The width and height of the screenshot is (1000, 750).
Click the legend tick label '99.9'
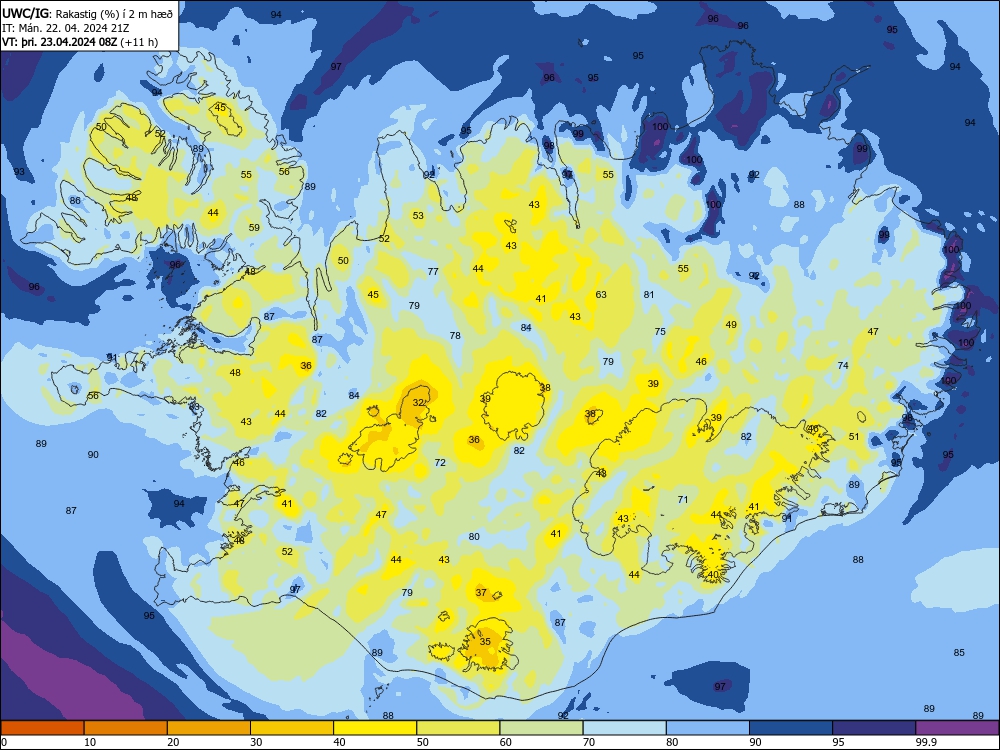926,742
